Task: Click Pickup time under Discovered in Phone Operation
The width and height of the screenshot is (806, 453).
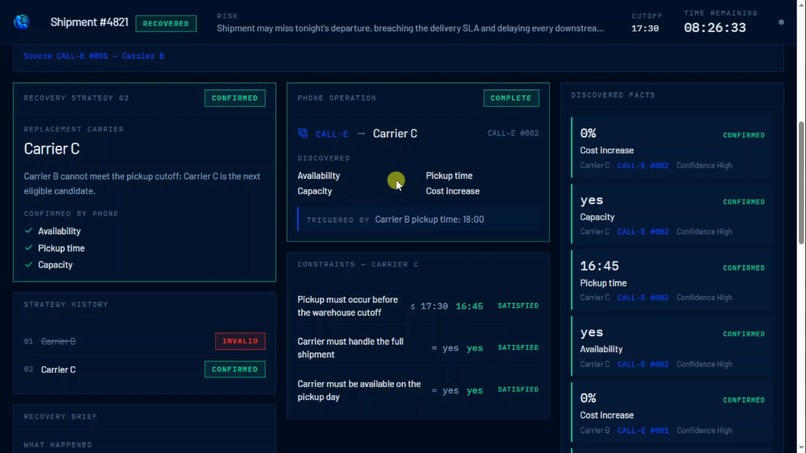Action: point(449,176)
